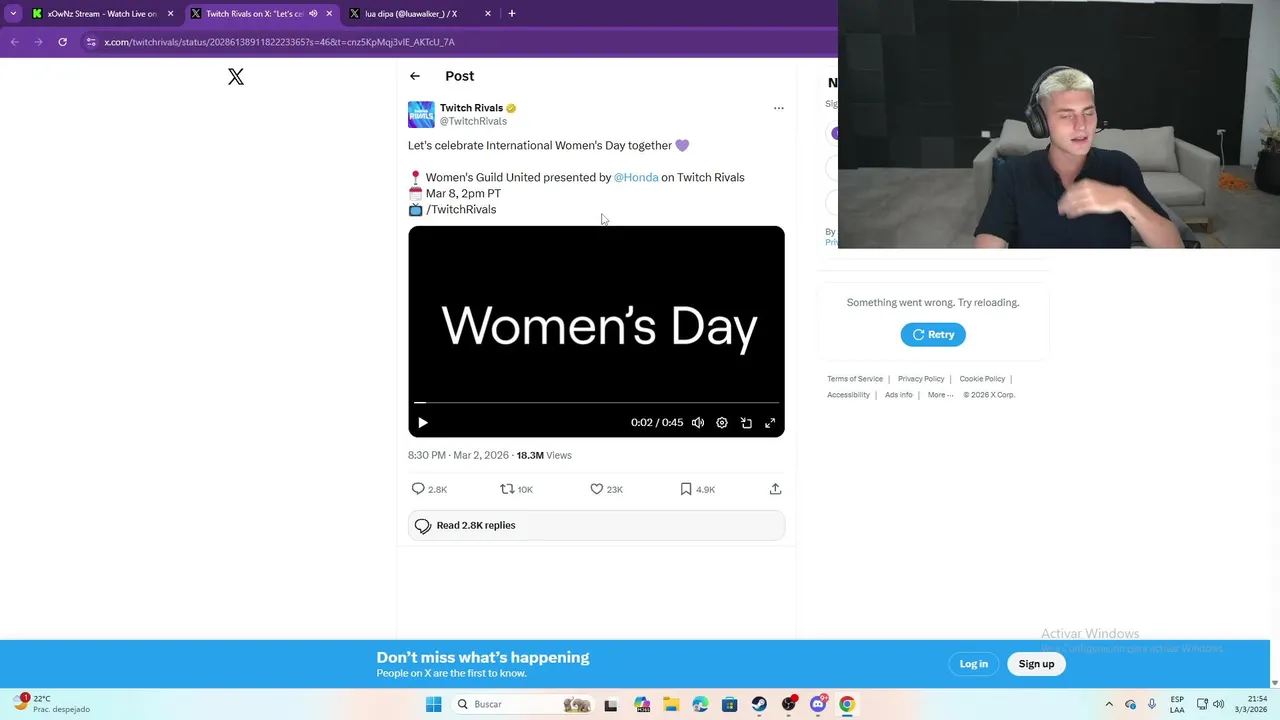Click the taskbar Buscar search box
Image resolution: width=1280 pixels, height=720 pixels.
tap(524, 704)
